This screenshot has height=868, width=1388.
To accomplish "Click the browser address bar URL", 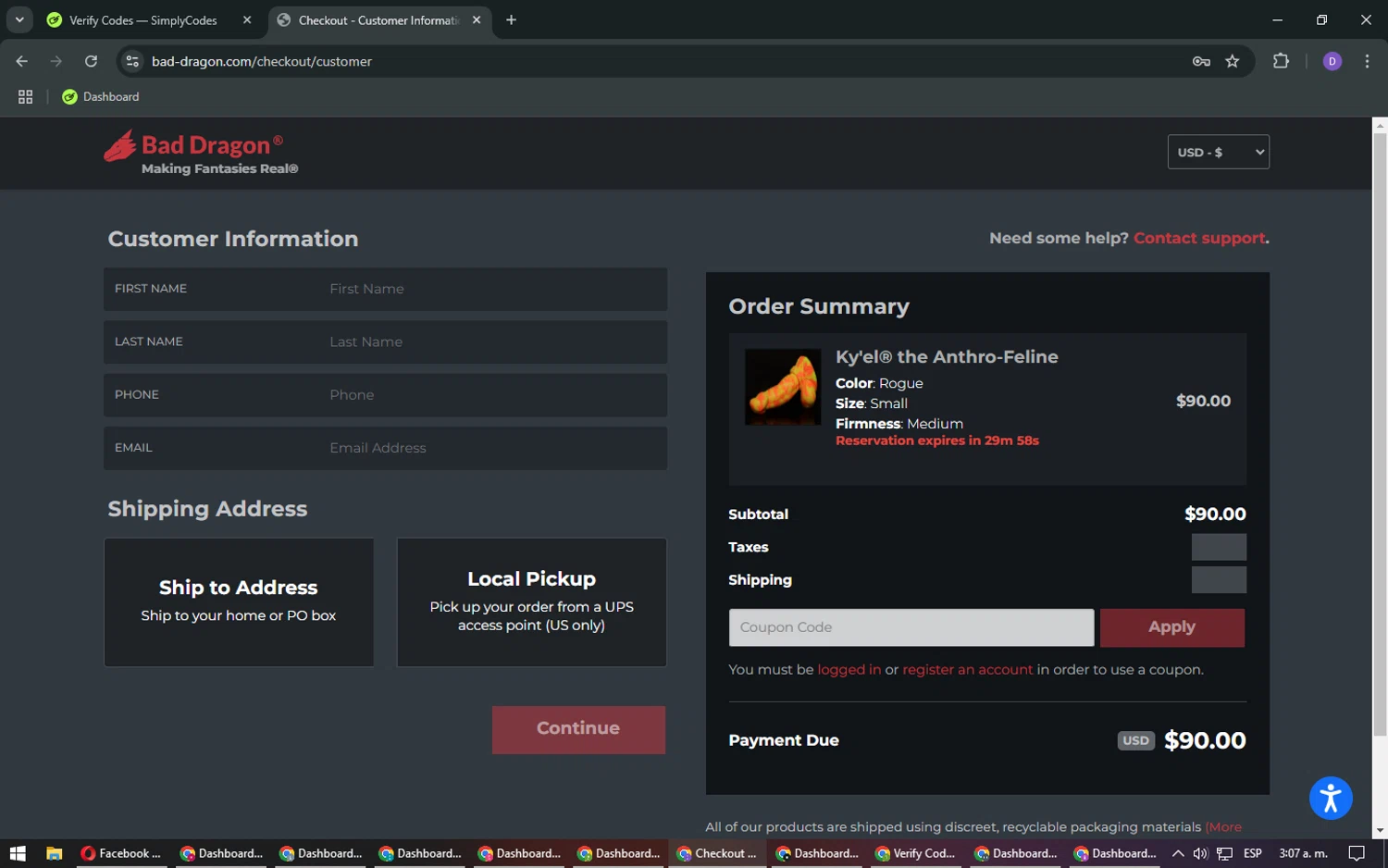I will point(262,61).
